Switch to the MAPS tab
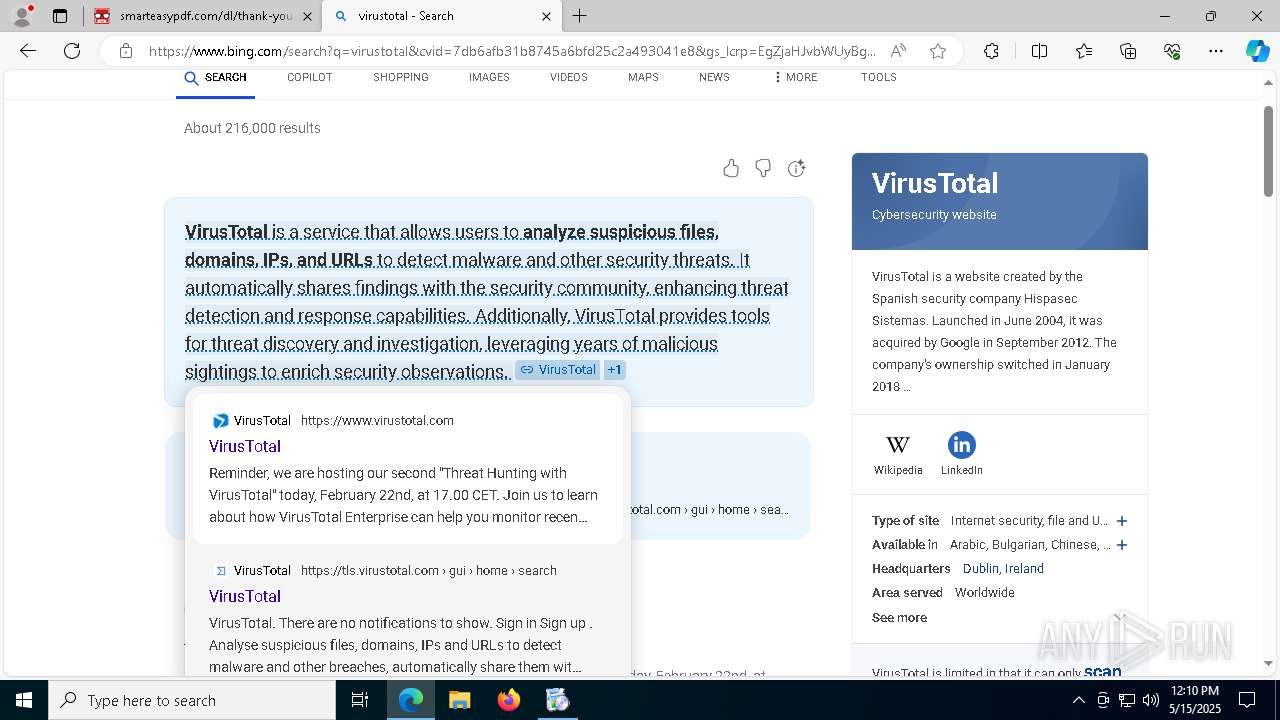Screen dimensions: 1280x720 tap(643, 77)
